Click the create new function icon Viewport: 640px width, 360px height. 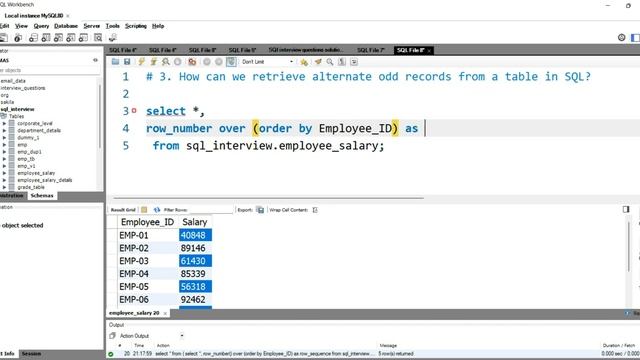tap(83, 38)
